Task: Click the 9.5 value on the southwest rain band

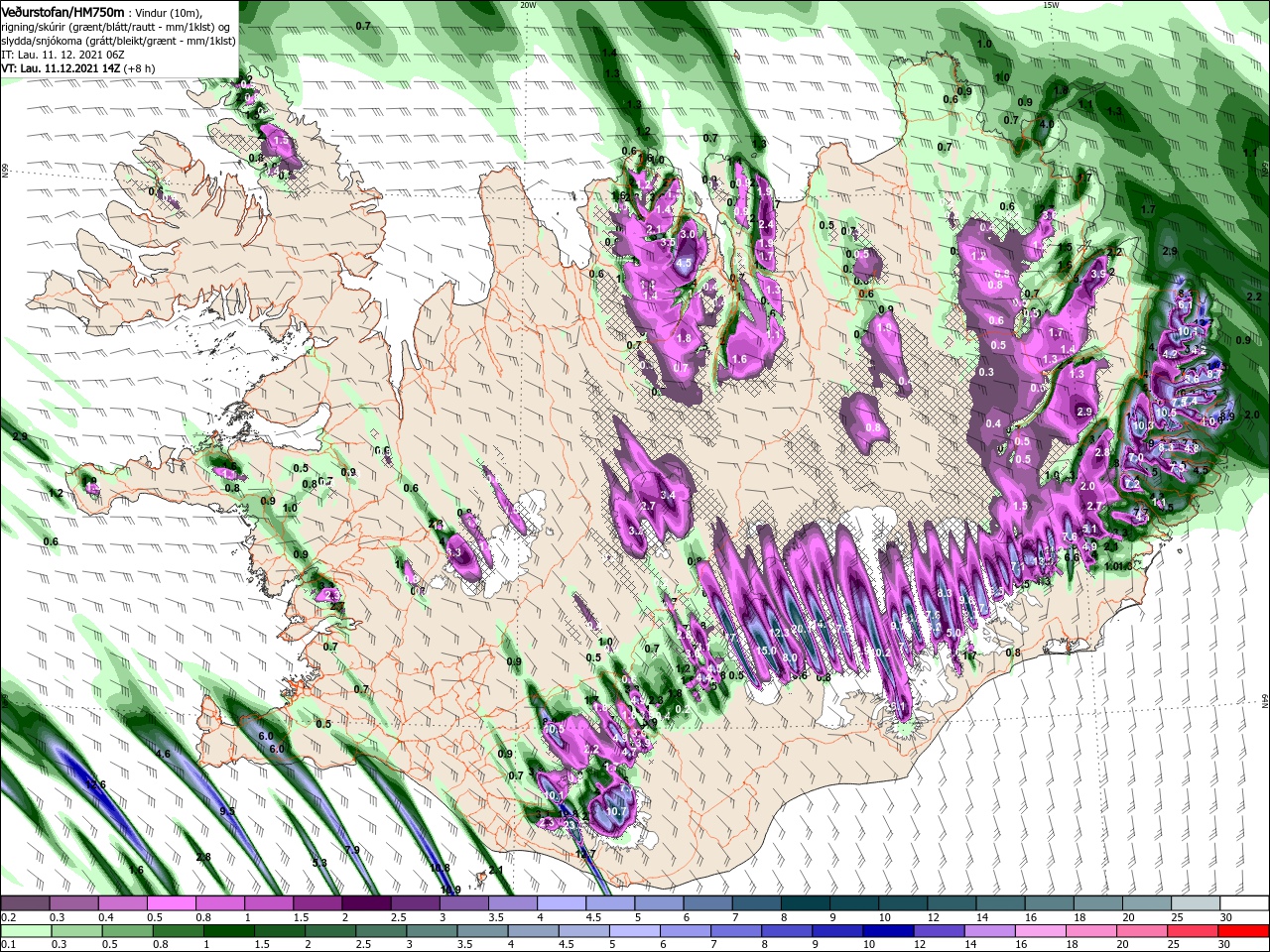Action: (x=227, y=811)
